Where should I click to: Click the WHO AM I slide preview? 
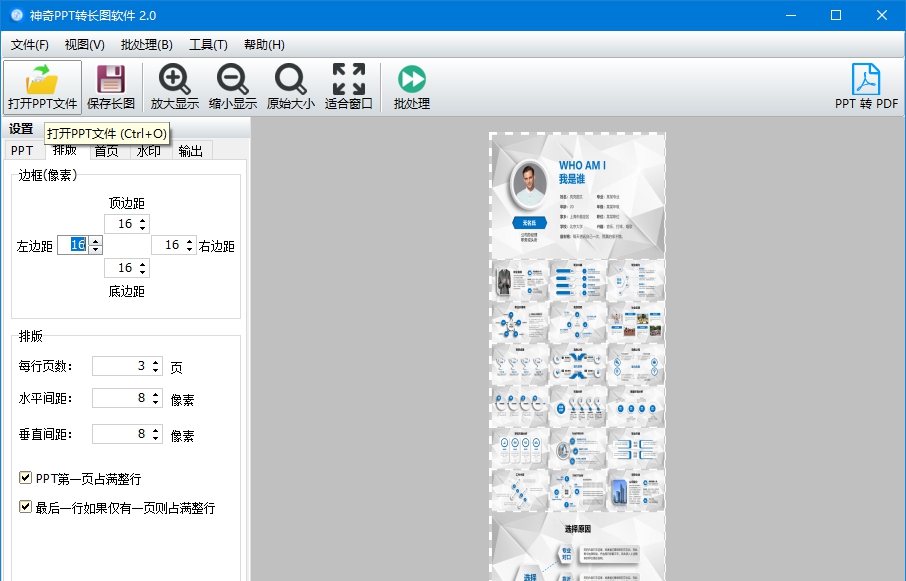tap(577, 196)
